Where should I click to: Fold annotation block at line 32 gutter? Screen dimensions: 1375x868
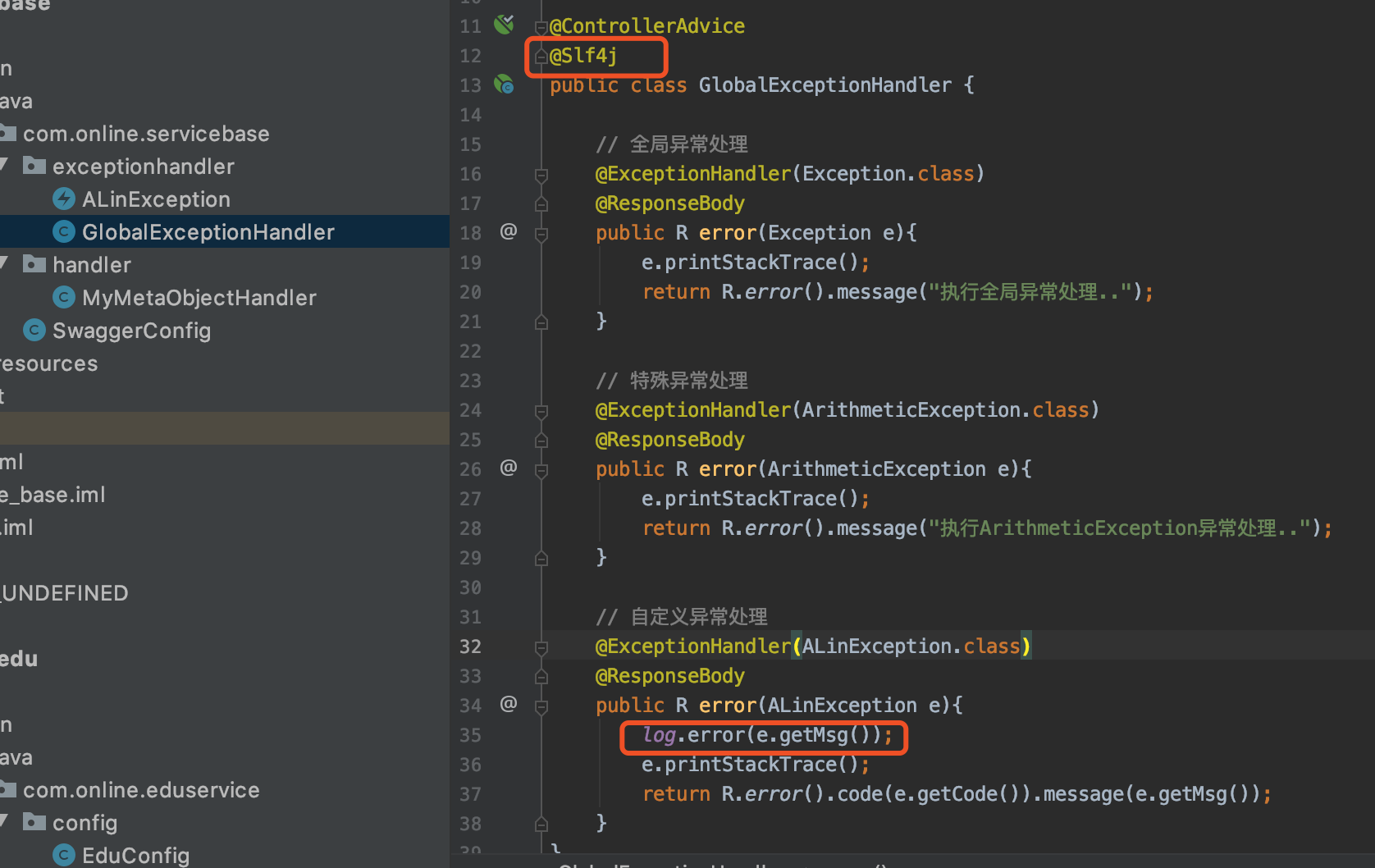click(x=541, y=647)
